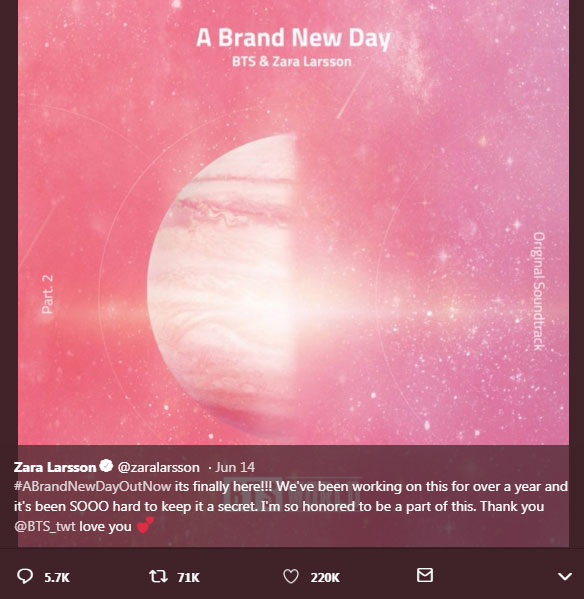Viewport: 584px width, 599px height.
Task: Click the retweet arrows icon
Action: tap(158, 576)
